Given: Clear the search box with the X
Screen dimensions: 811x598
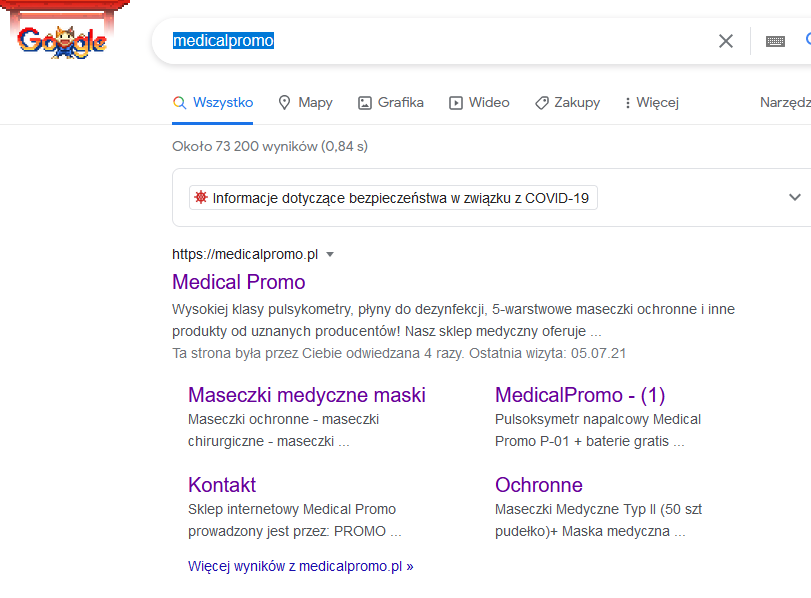Looking at the screenshot, I should point(726,41).
